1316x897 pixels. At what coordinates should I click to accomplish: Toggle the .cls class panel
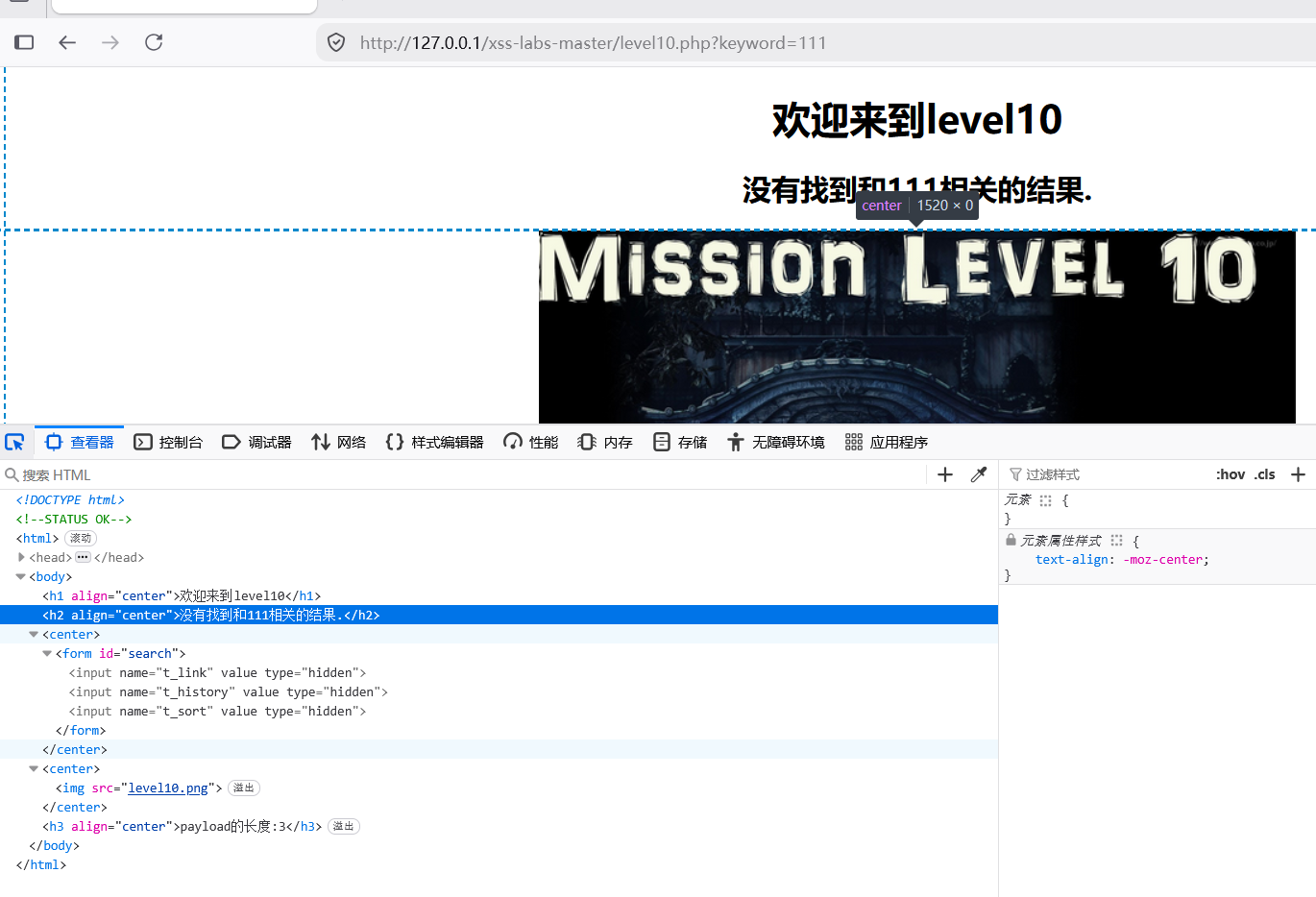coord(1265,474)
